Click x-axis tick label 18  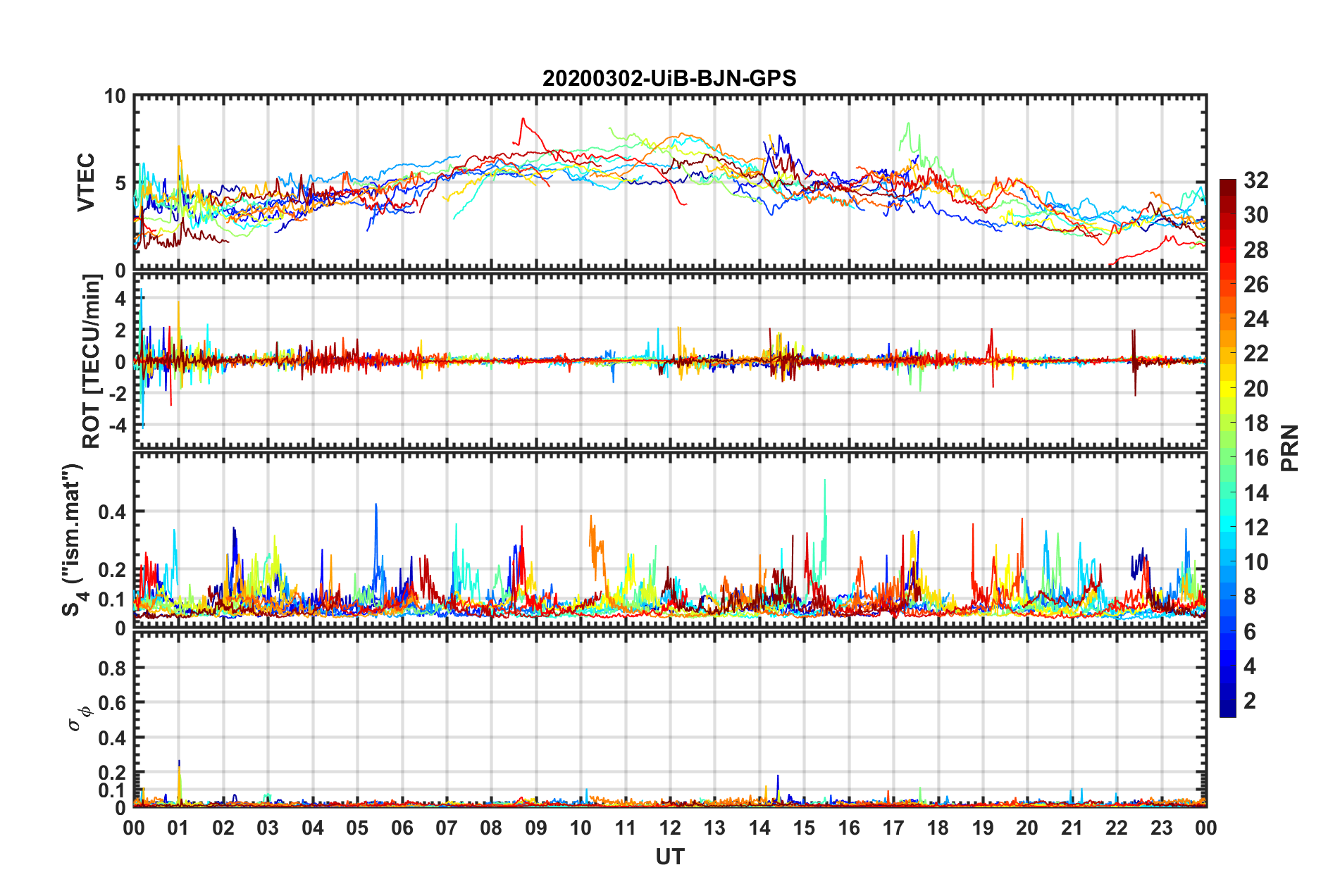[938, 828]
